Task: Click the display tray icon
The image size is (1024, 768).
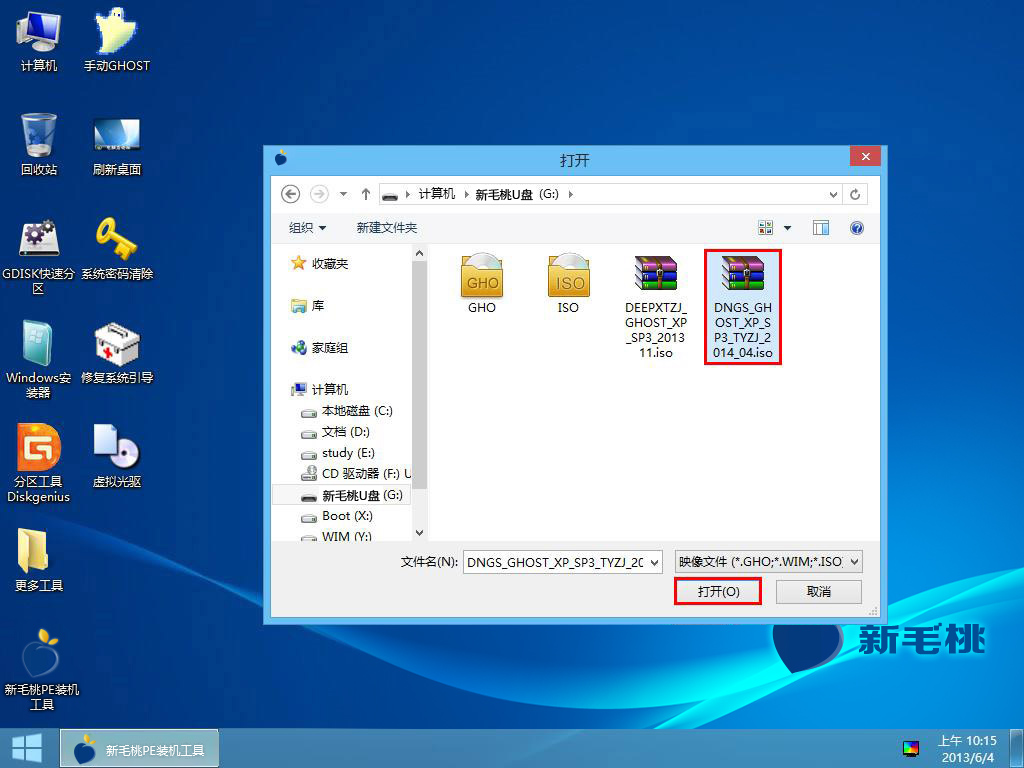Action: (910, 748)
